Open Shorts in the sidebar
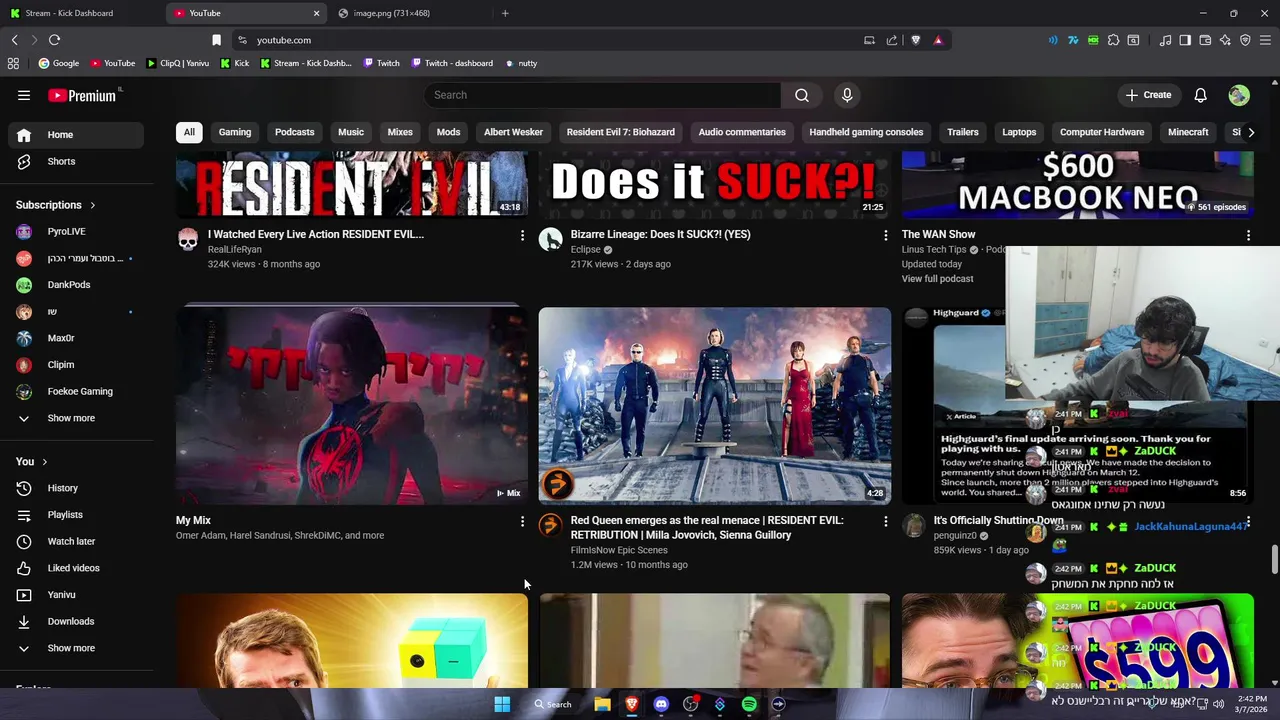The height and width of the screenshot is (720, 1280). 76,161
